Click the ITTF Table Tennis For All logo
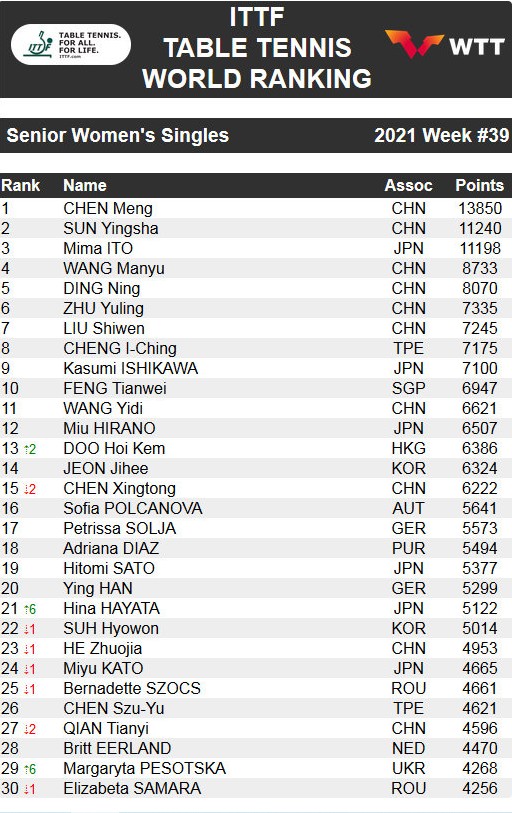512x813 pixels. click(x=71, y=45)
